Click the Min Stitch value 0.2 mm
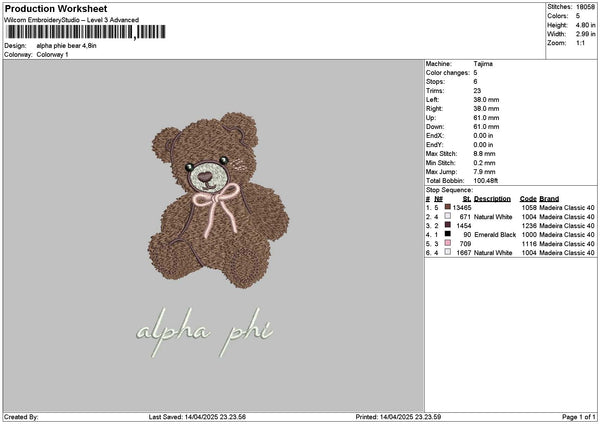Viewport: 600px width, 424px height. (484, 163)
